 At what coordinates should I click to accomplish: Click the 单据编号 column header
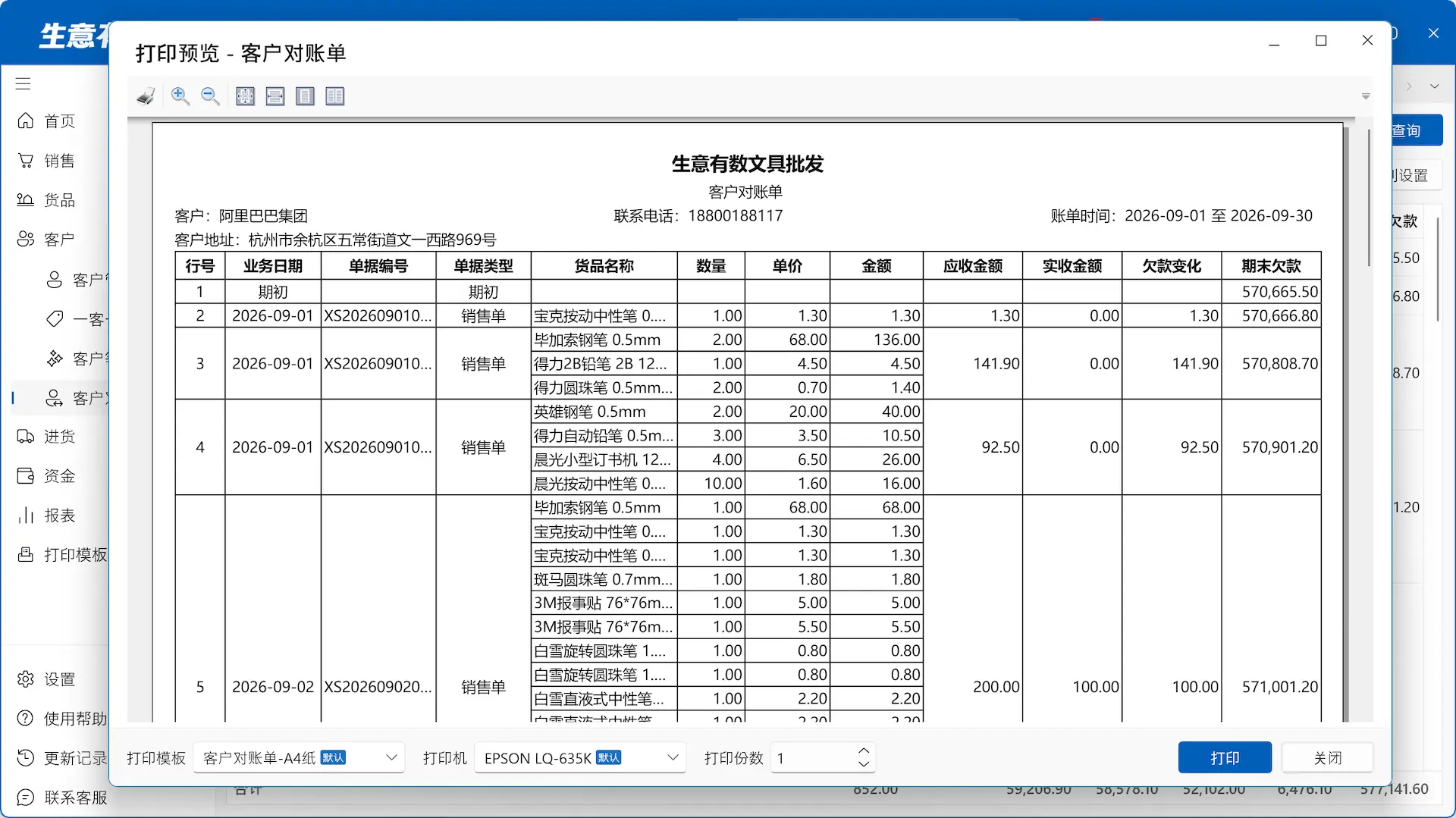378,266
